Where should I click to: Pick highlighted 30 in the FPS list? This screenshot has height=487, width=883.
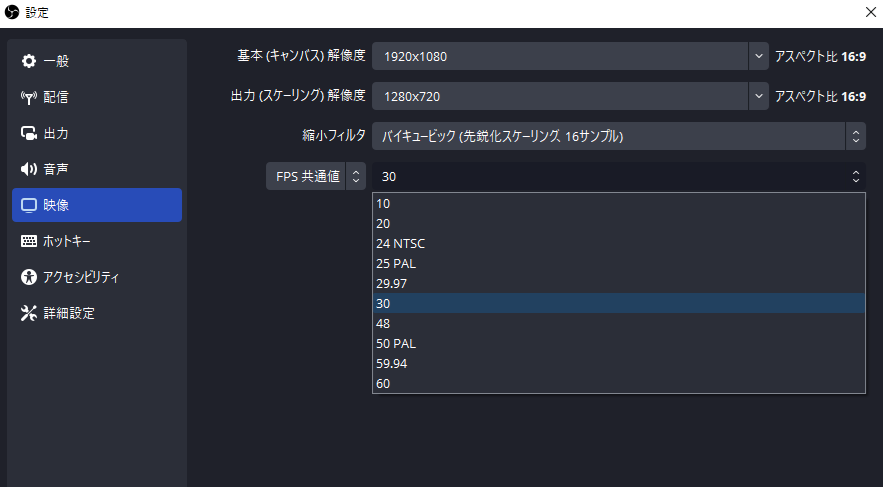point(618,303)
